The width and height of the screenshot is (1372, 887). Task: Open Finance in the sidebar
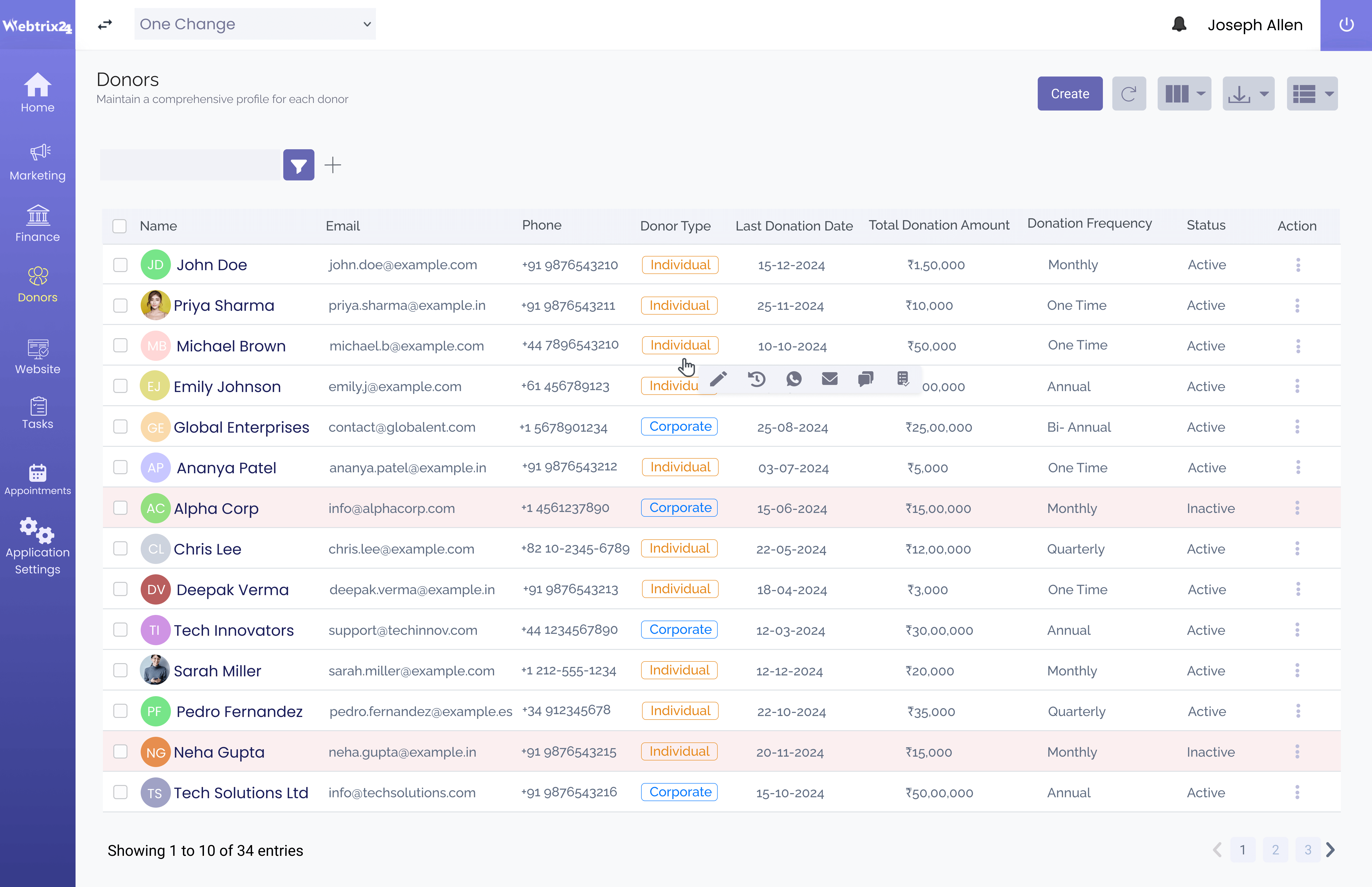click(x=38, y=223)
